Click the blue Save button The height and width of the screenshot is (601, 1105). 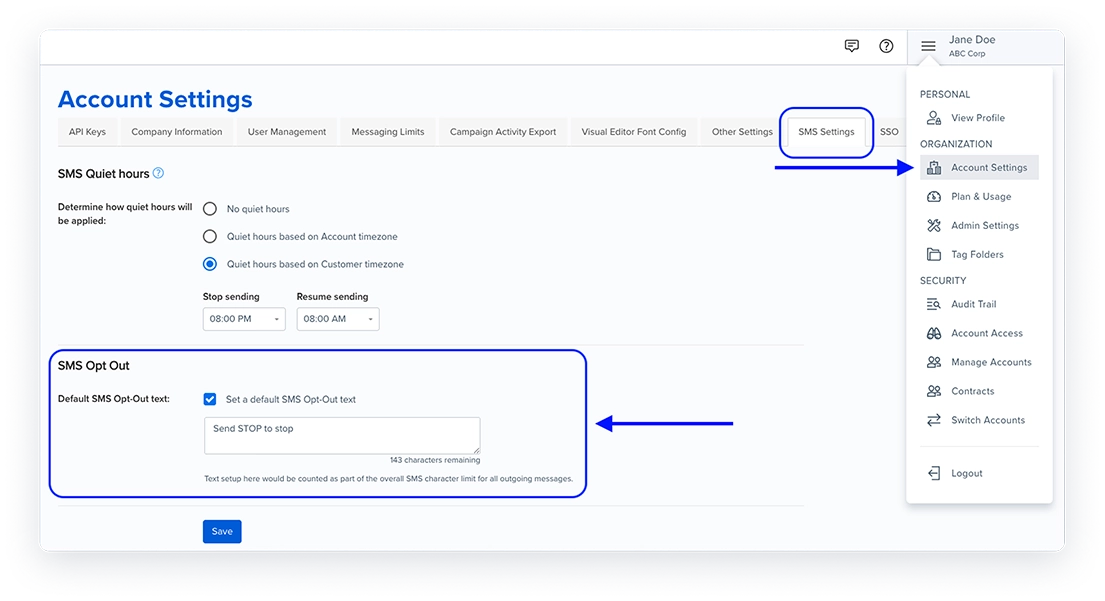222,532
